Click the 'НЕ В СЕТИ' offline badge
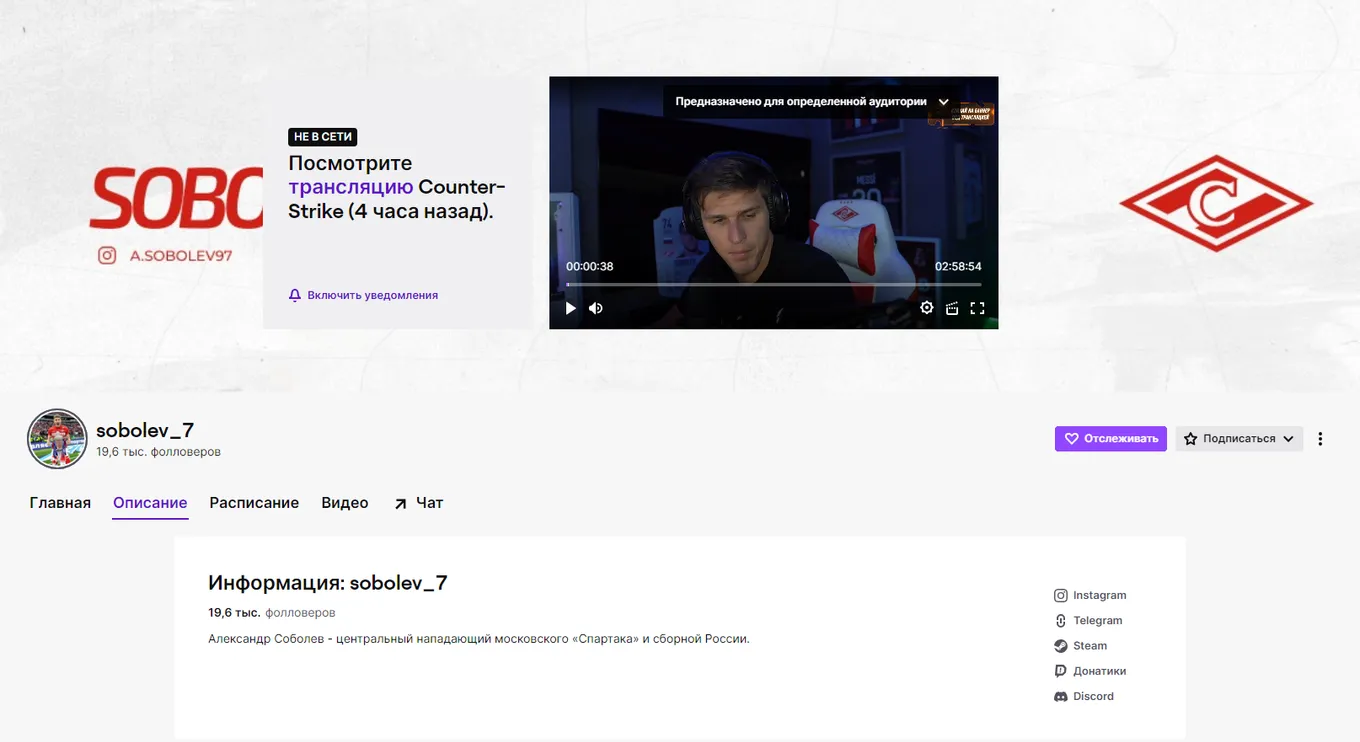The image size is (1360, 742). pos(323,137)
